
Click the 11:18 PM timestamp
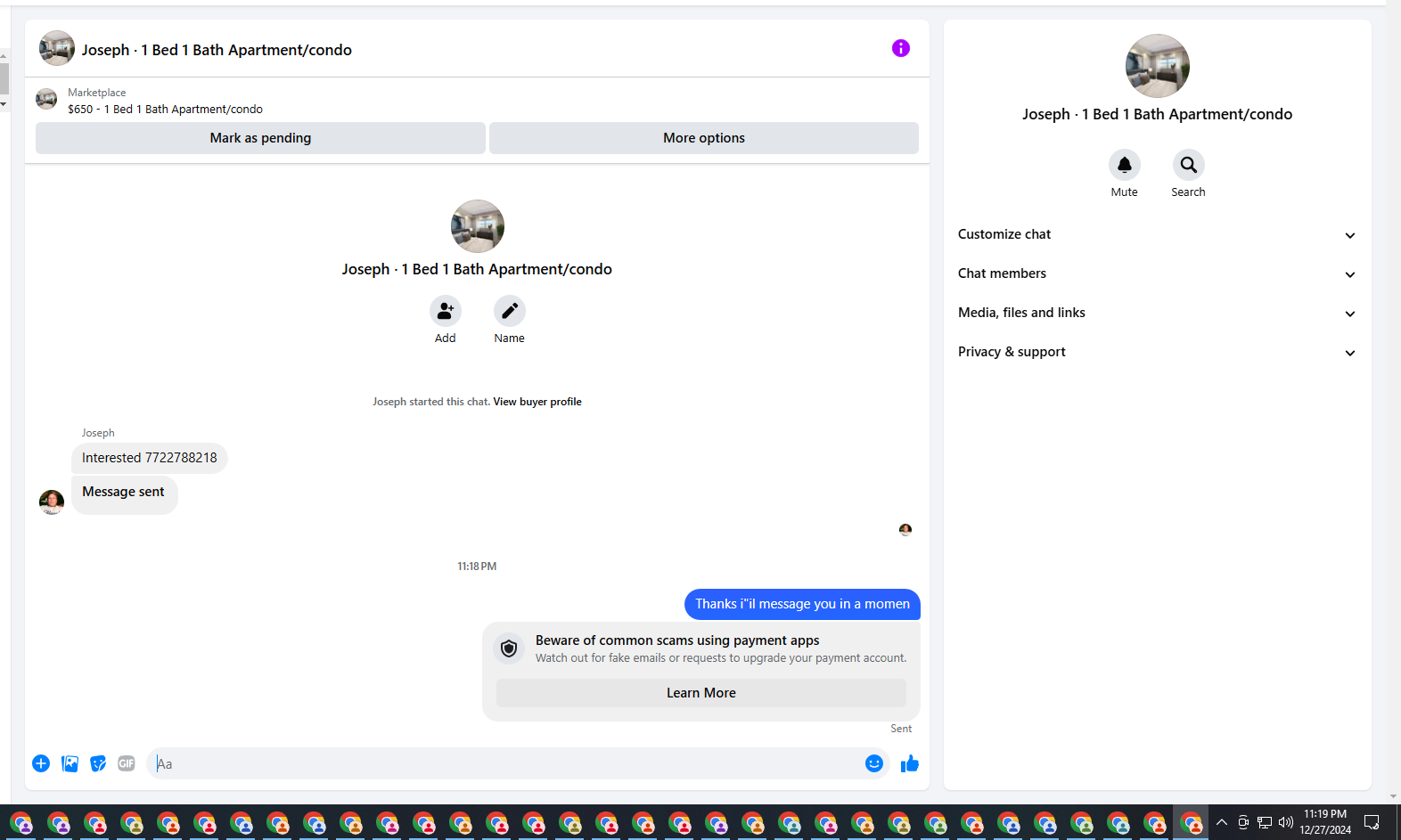click(x=477, y=567)
